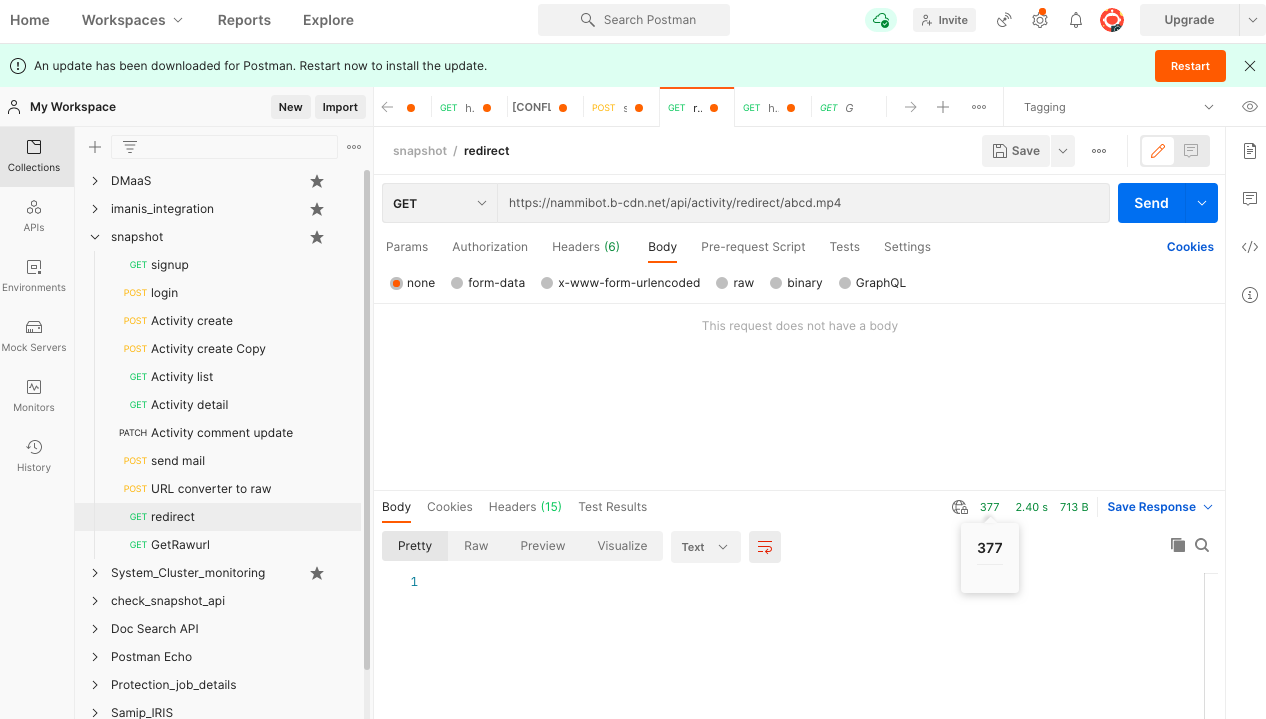
Task: Open the Cookies link
Action: coord(1190,247)
